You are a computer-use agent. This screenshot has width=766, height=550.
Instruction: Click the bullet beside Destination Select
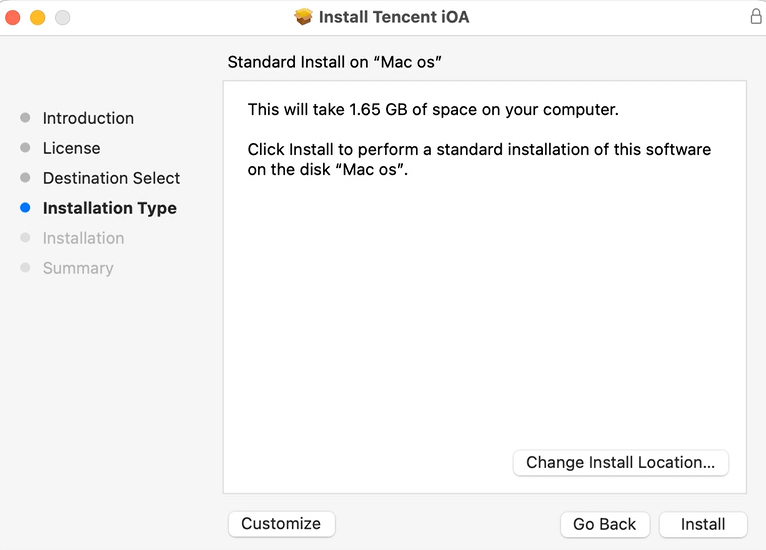[x=25, y=177]
